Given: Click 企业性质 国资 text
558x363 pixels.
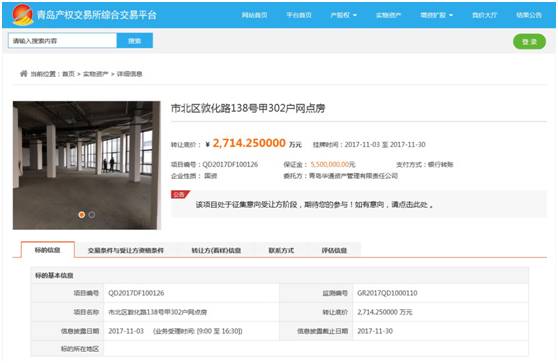Looking at the screenshot, I should coord(194,176).
